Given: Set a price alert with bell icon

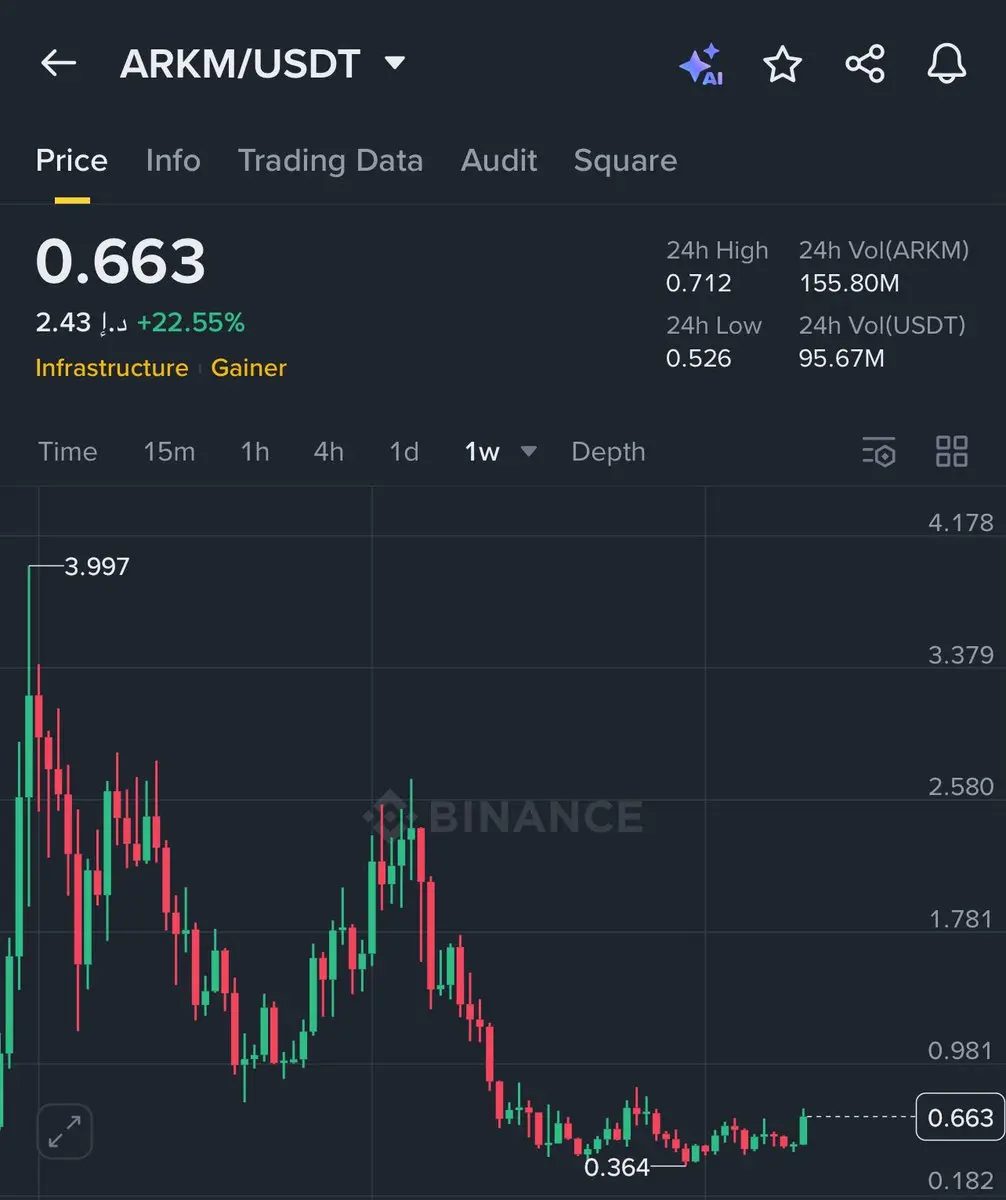Looking at the screenshot, I should pos(946,64).
